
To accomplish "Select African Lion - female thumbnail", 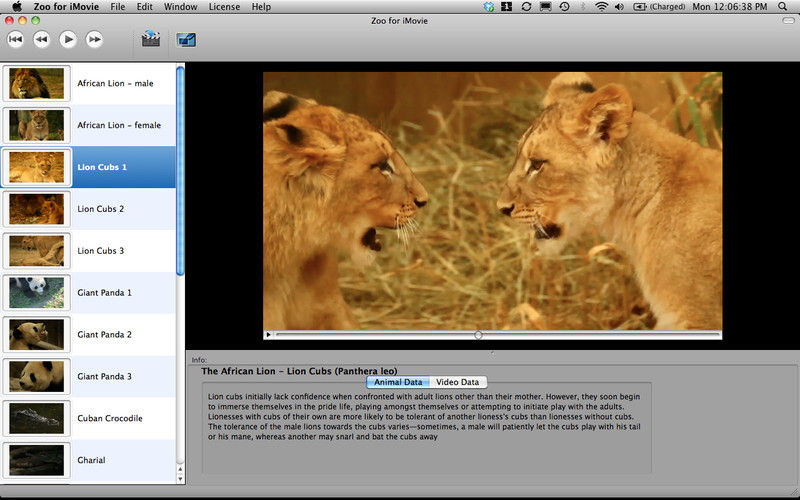I will pos(37,125).
